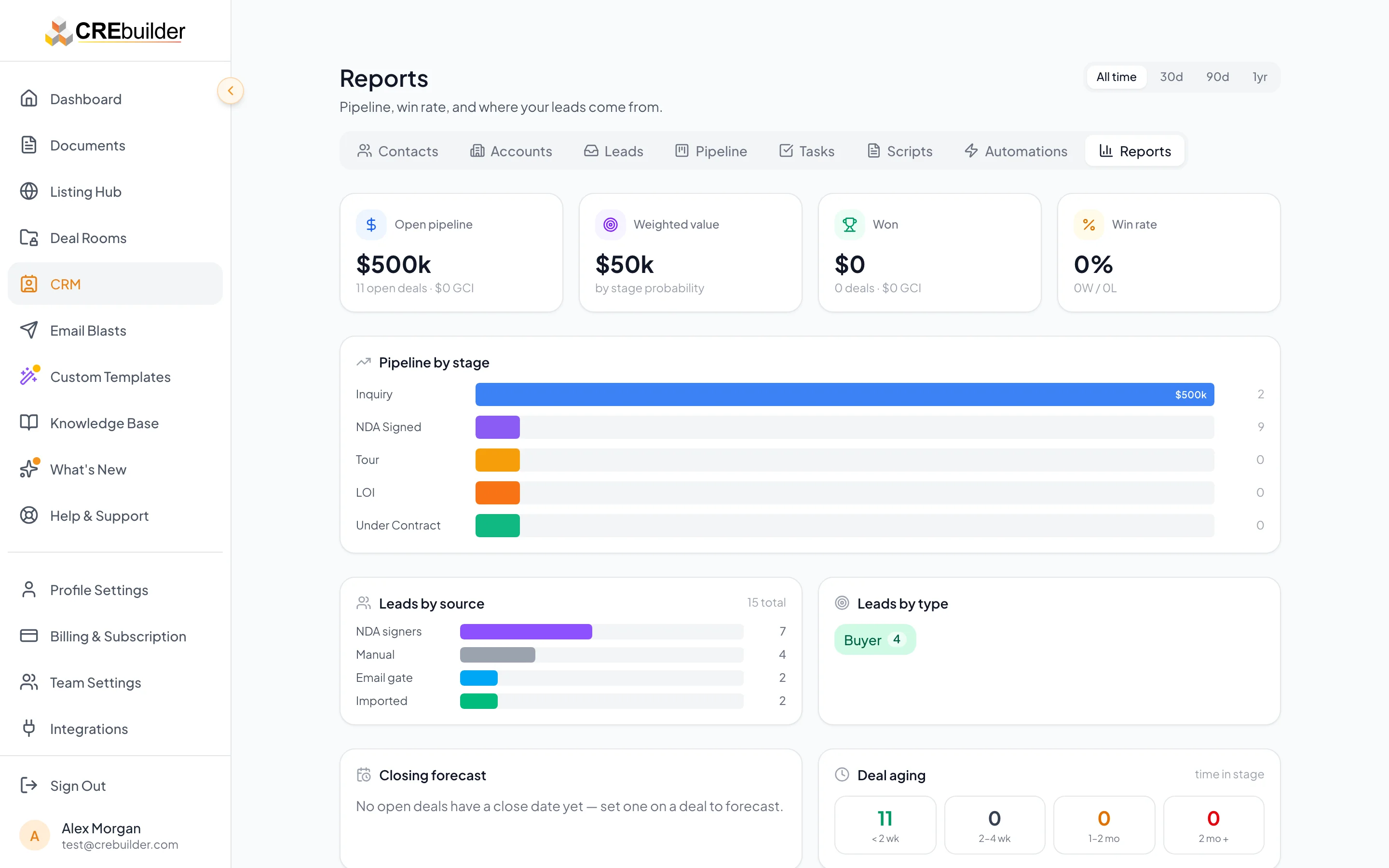Open the Scripts tab

pyautogui.click(x=899, y=151)
